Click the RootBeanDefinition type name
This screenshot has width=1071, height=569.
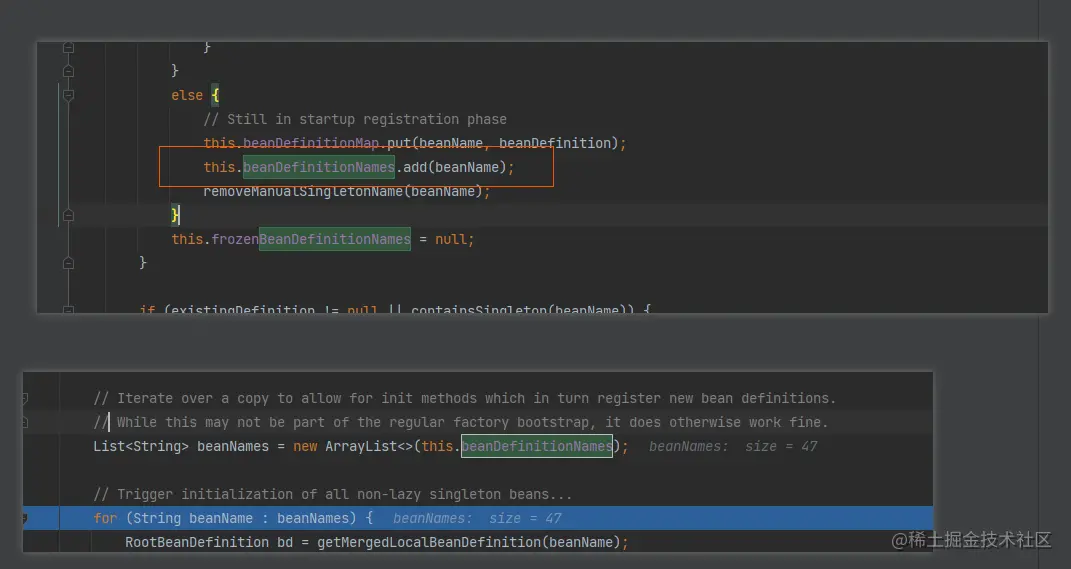(x=197, y=542)
